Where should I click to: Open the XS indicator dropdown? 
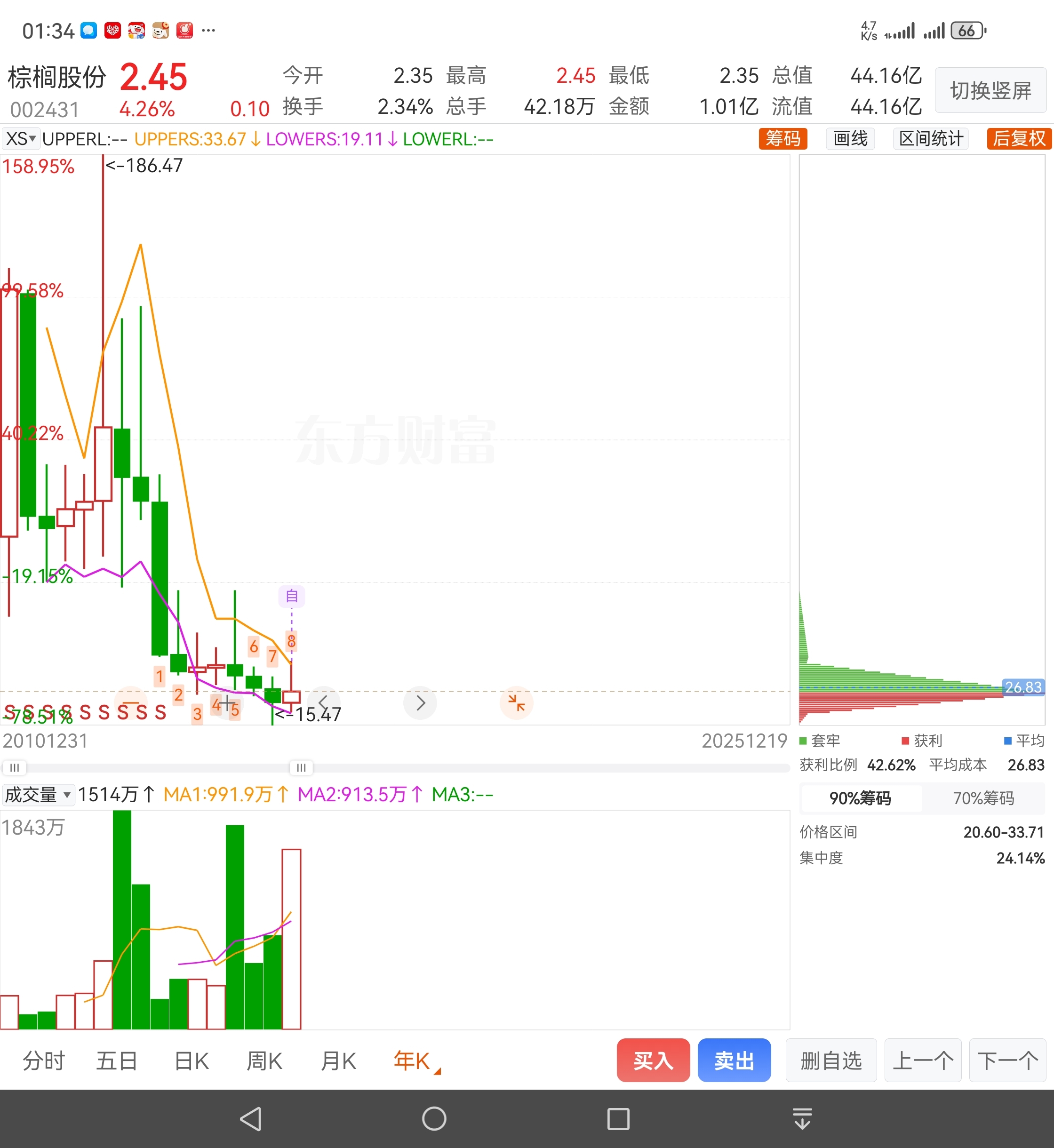[x=21, y=139]
